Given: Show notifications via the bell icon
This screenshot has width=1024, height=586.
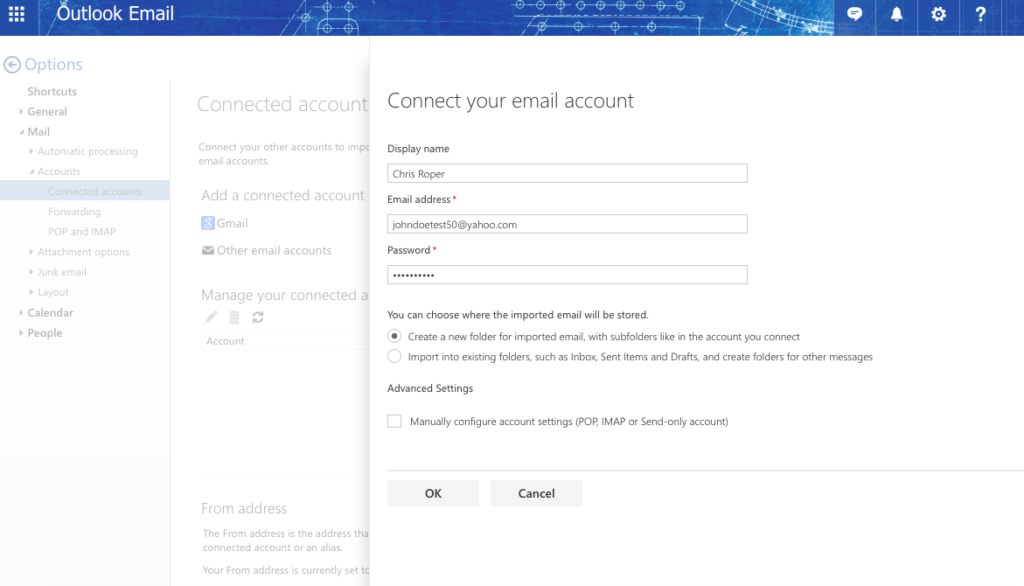Looking at the screenshot, I should click(x=896, y=14).
